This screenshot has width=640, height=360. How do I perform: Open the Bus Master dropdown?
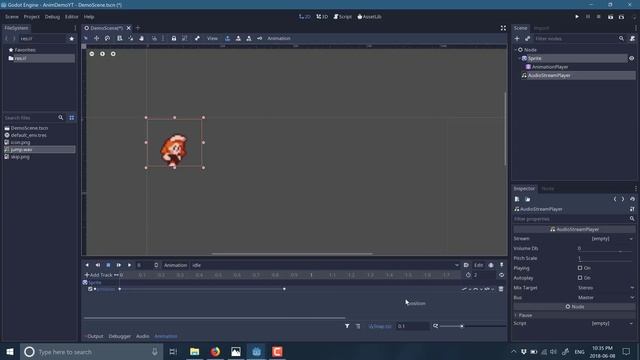(x=606, y=298)
